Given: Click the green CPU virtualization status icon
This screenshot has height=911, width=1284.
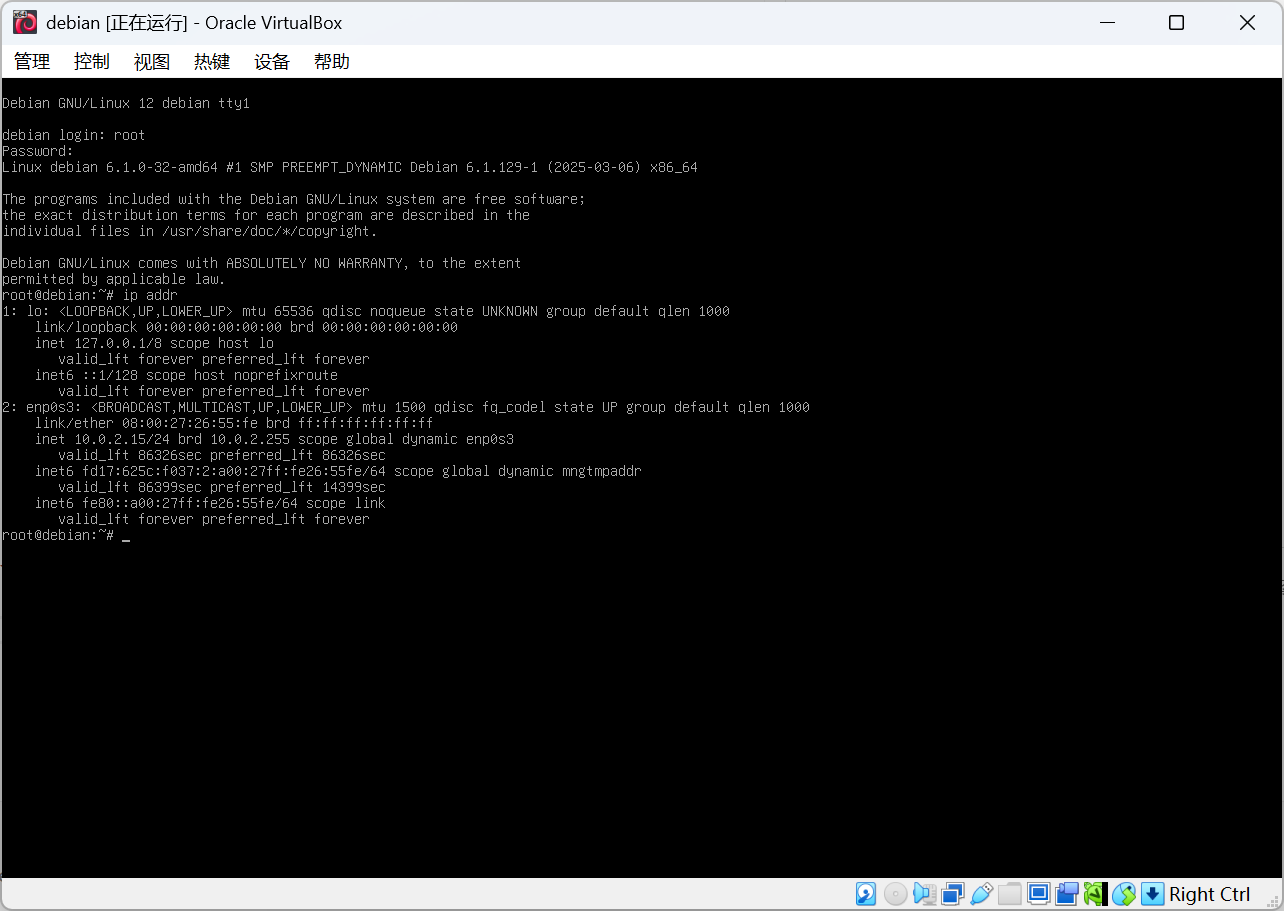Looking at the screenshot, I should (1094, 894).
